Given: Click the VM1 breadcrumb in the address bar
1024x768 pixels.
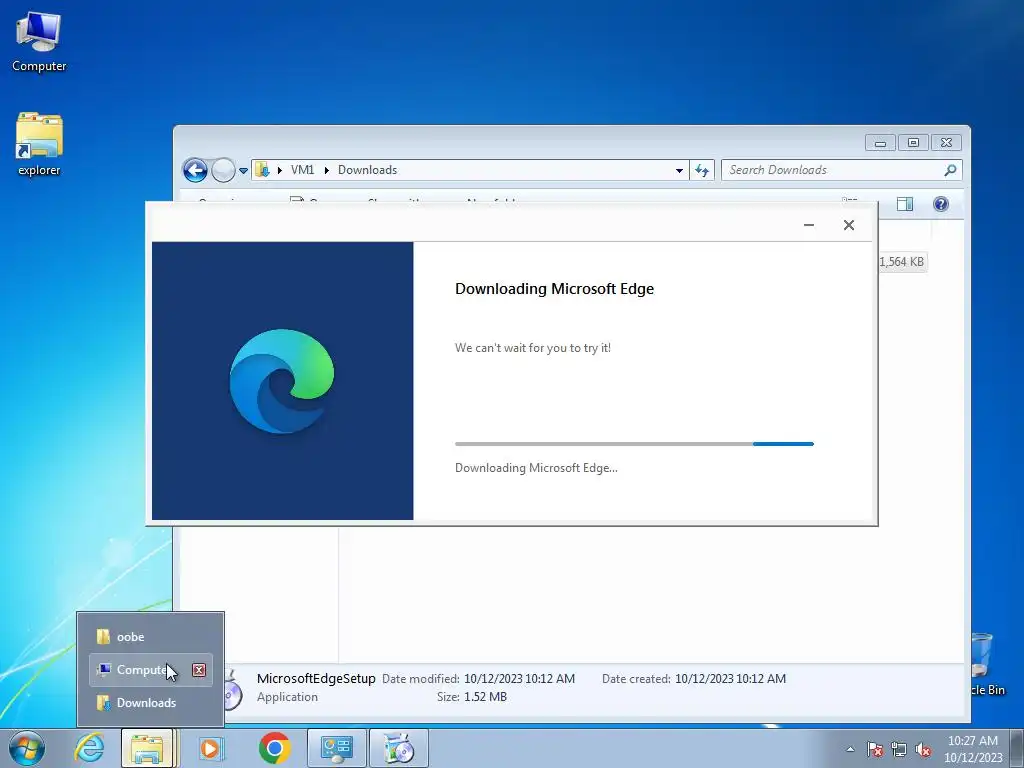Looking at the screenshot, I should coord(302,170).
